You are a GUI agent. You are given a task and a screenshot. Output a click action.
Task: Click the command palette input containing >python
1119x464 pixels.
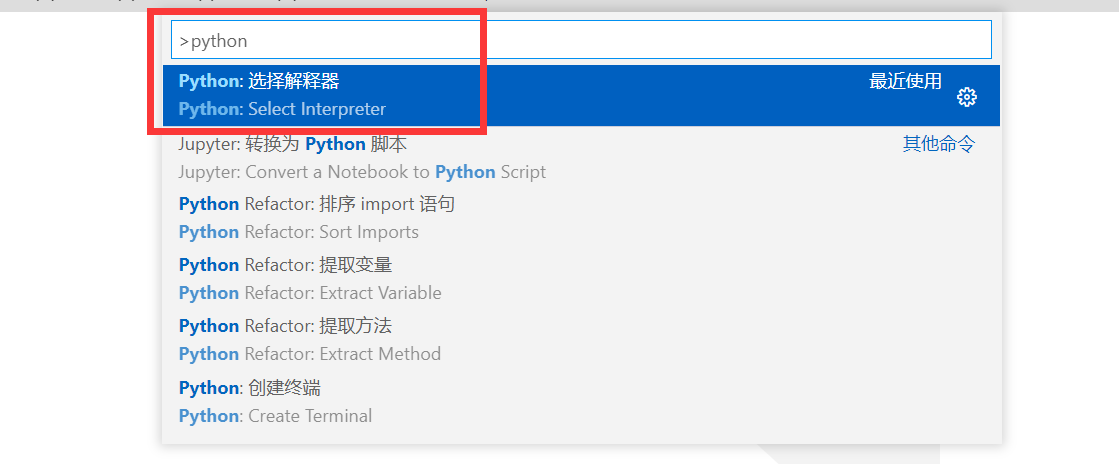[581, 40]
